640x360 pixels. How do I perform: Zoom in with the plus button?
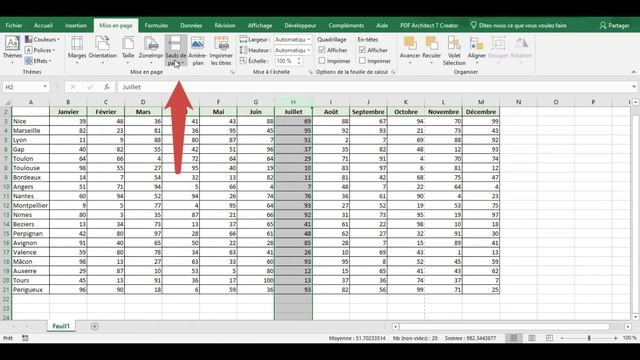click(x=616, y=338)
